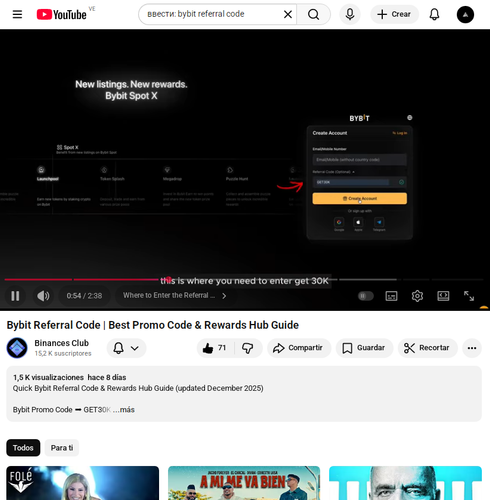
Task: Toggle the autoplay switch
Action: [x=365, y=296]
